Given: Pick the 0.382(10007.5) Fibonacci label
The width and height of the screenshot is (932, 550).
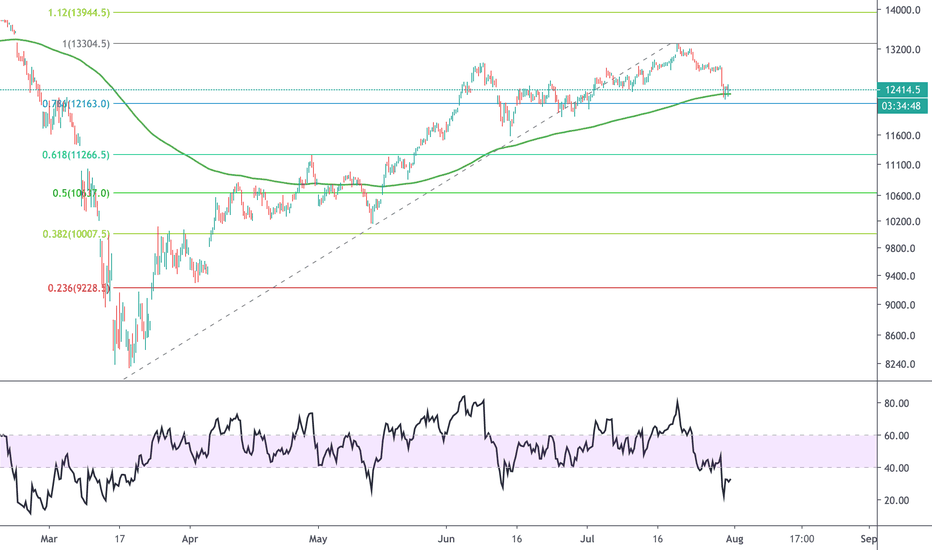Looking at the screenshot, I should 76,234.
